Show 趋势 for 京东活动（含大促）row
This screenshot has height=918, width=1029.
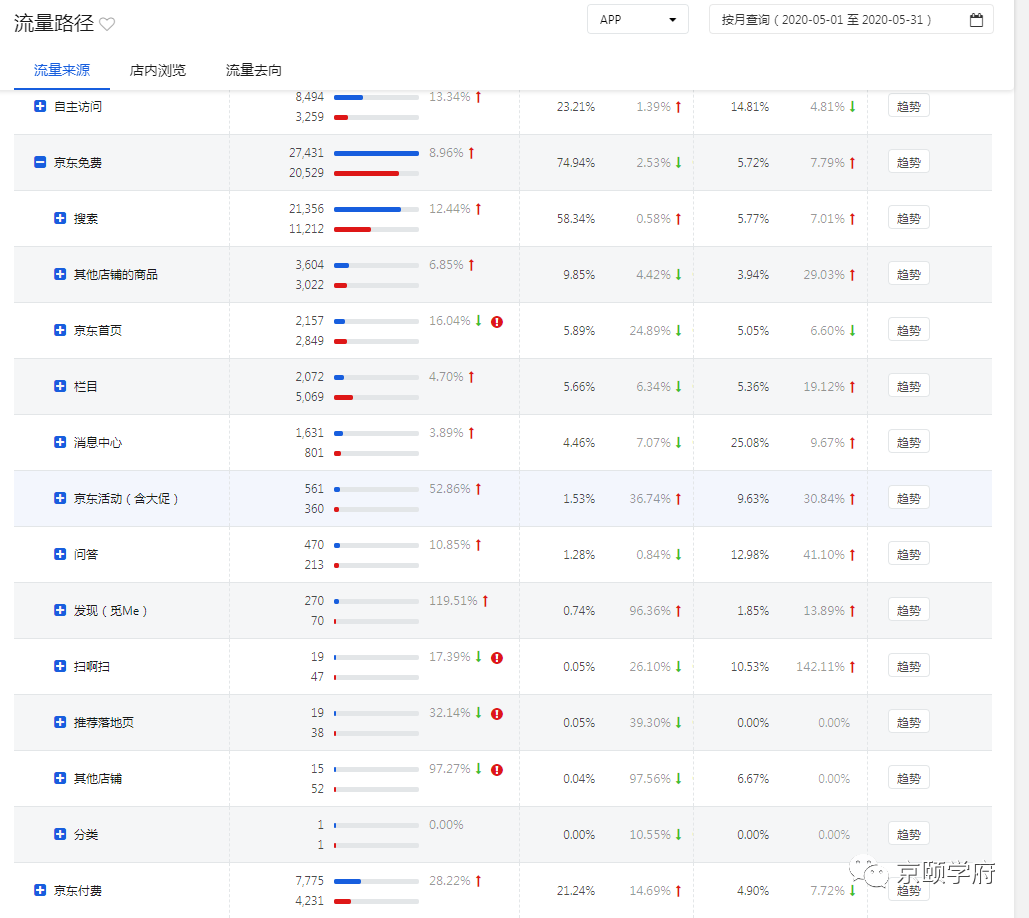pos(908,498)
